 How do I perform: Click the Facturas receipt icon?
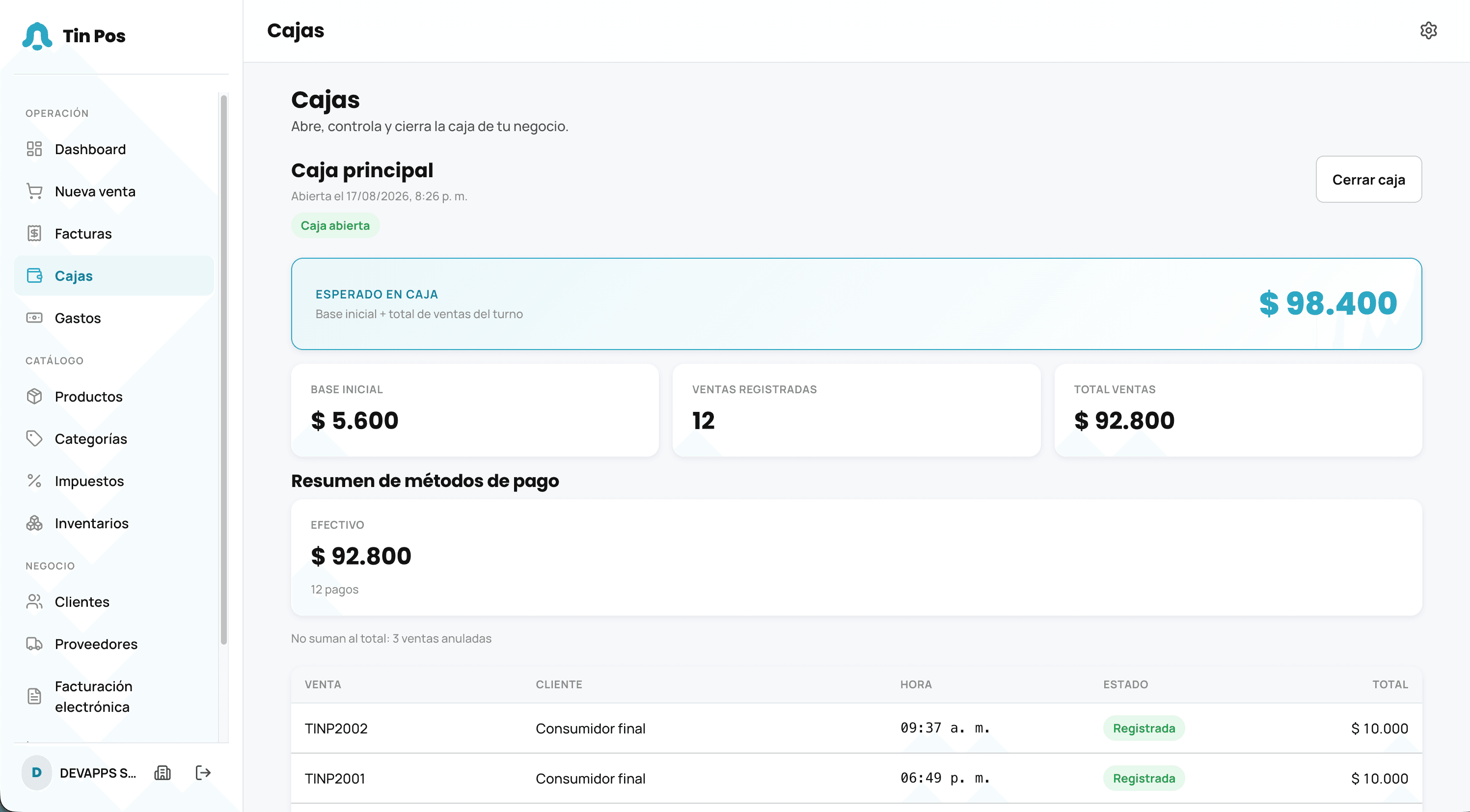(x=34, y=233)
